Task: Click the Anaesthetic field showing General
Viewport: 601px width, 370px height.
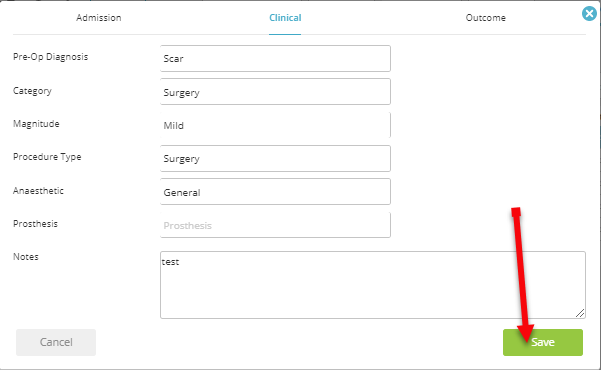Action: point(275,192)
